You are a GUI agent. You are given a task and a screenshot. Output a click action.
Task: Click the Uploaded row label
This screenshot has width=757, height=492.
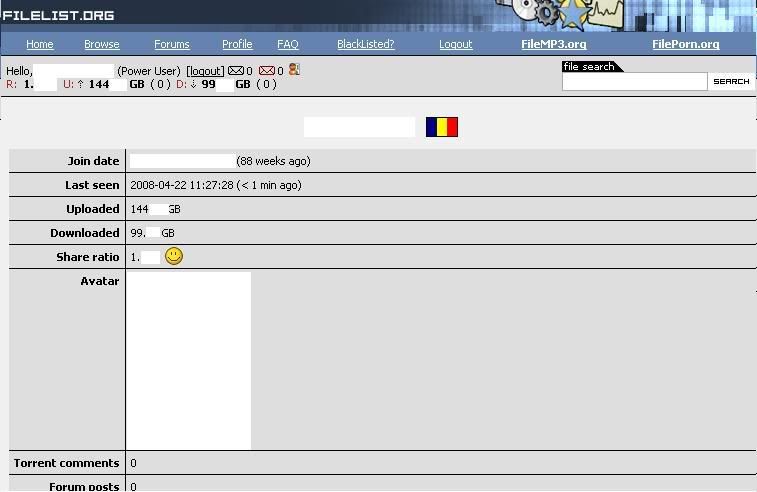click(93, 209)
